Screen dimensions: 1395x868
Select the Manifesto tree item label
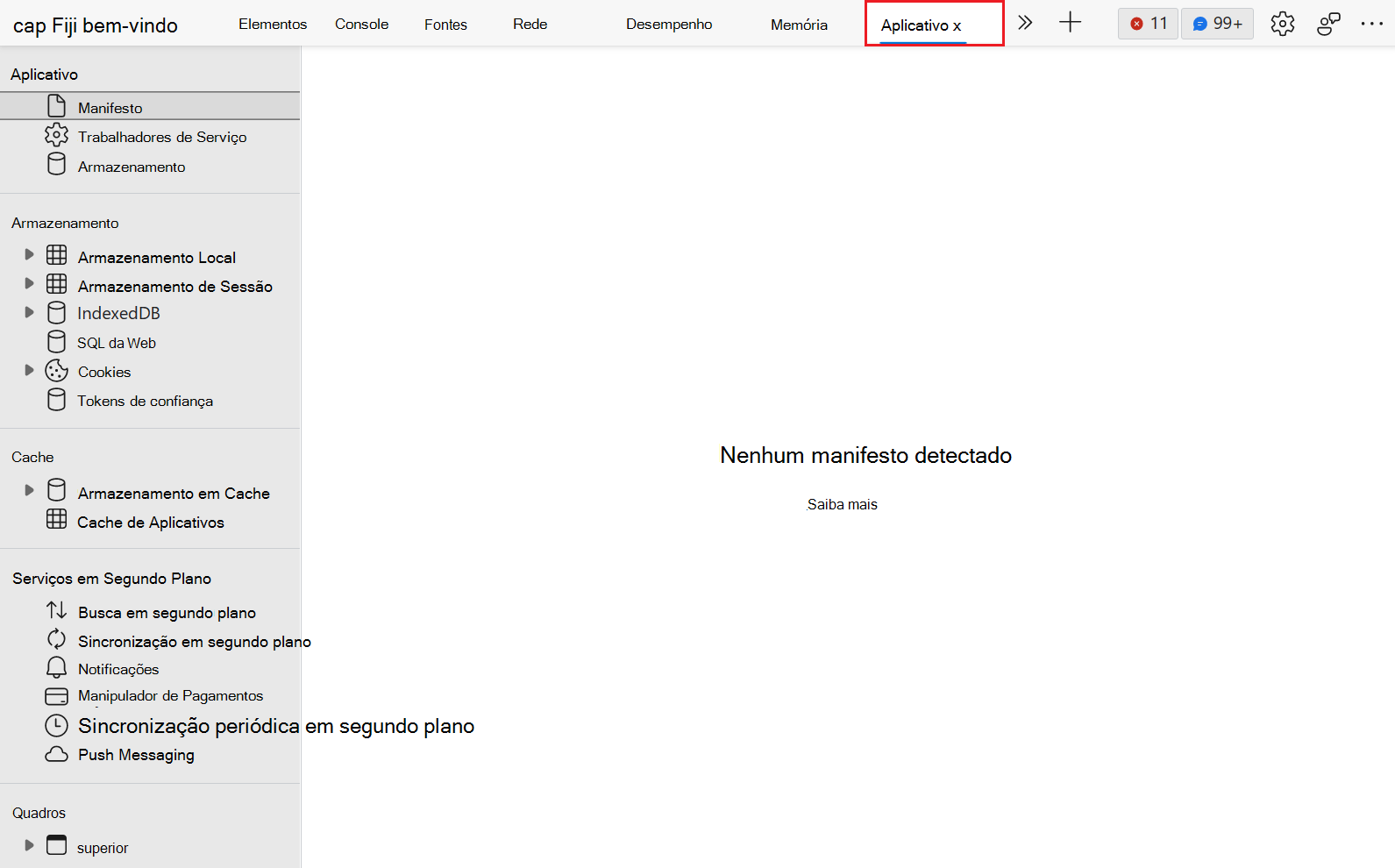click(x=110, y=108)
